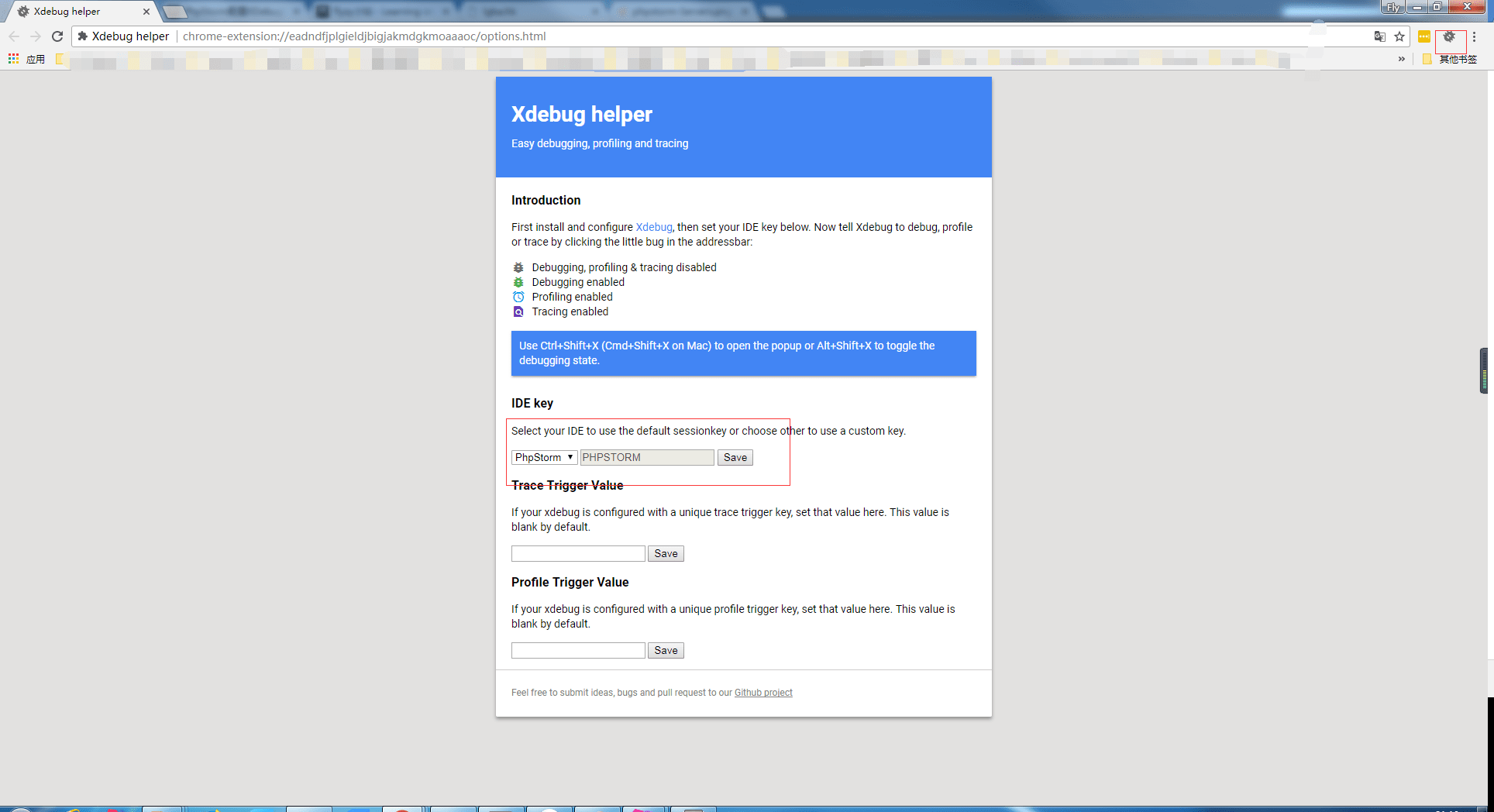Go back using the back arrow
Image resolution: width=1494 pixels, height=812 pixels.
pyautogui.click(x=14, y=36)
